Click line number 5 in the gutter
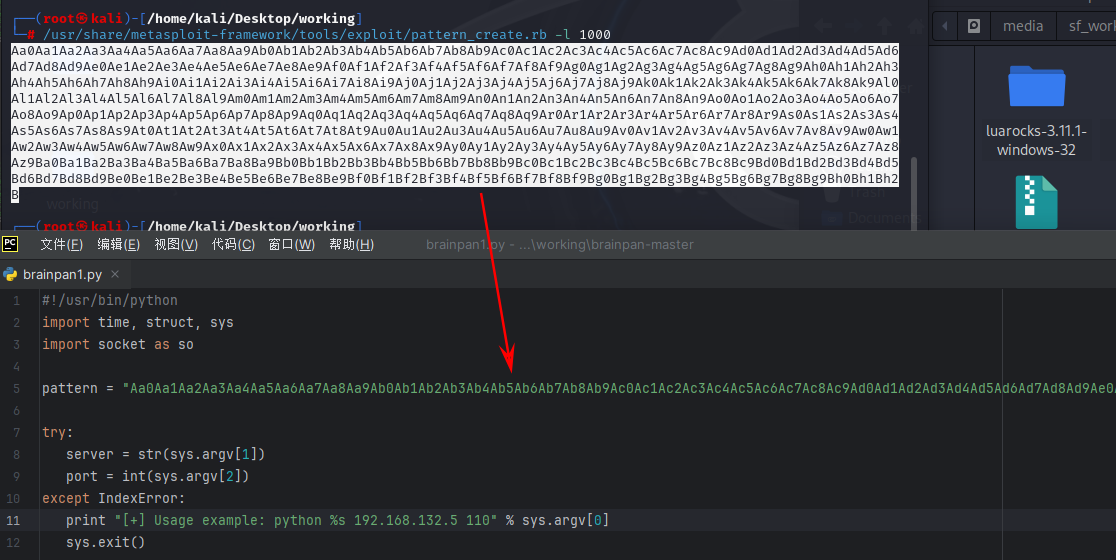Viewport: 1116px width, 560px height. (x=16, y=389)
